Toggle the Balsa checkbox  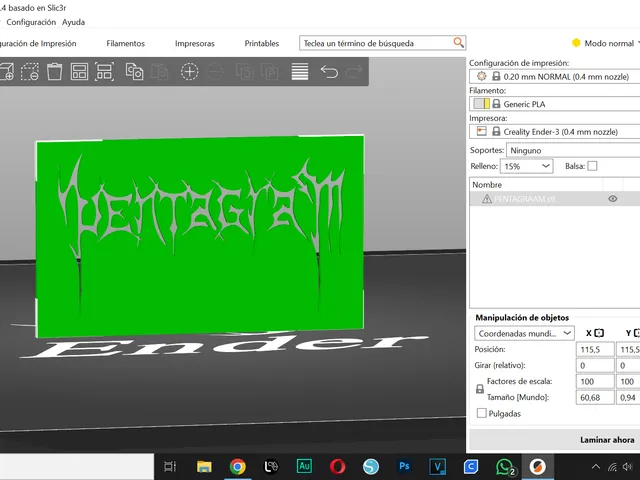pyautogui.click(x=592, y=166)
